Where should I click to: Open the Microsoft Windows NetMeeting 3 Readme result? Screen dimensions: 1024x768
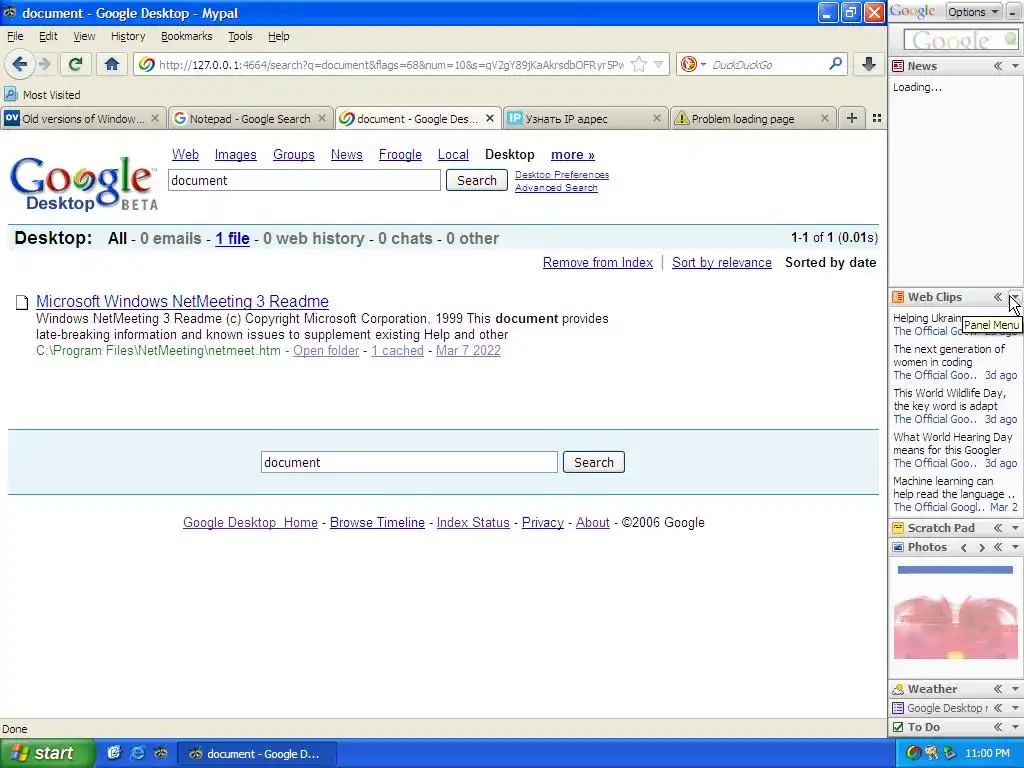click(182, 301)
